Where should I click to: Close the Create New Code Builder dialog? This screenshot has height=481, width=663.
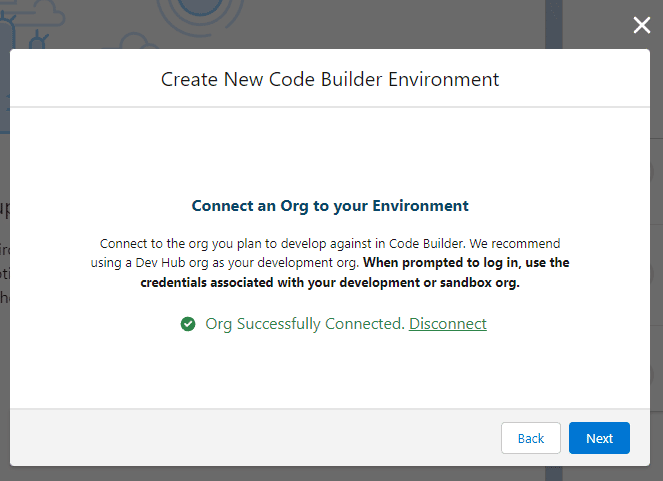(641, 25)
